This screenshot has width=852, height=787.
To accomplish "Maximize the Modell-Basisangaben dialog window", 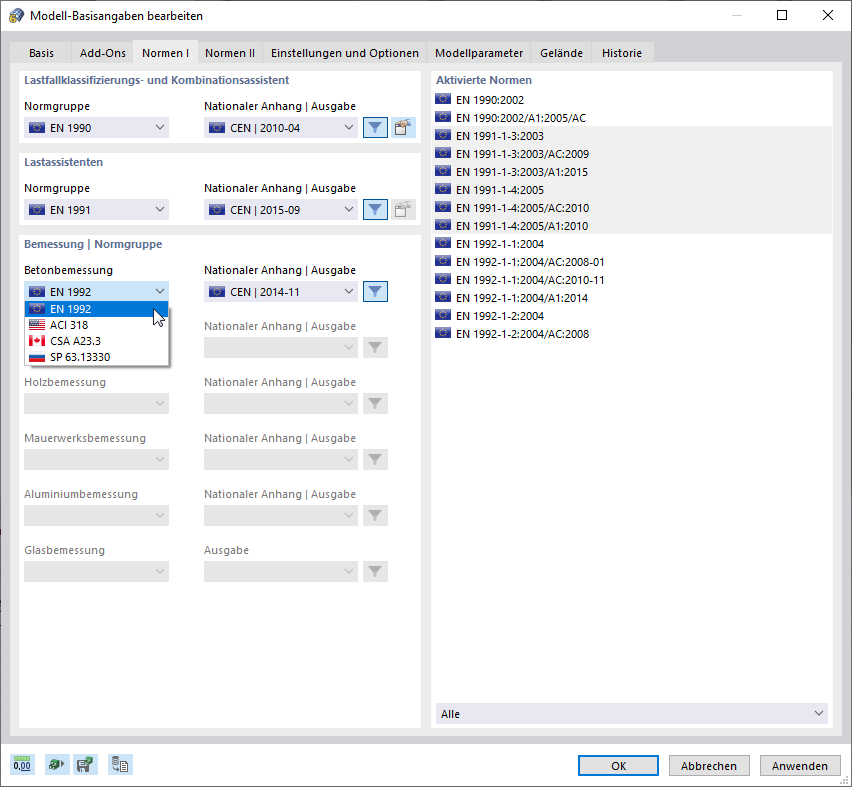I will click(x=782, y=15).
